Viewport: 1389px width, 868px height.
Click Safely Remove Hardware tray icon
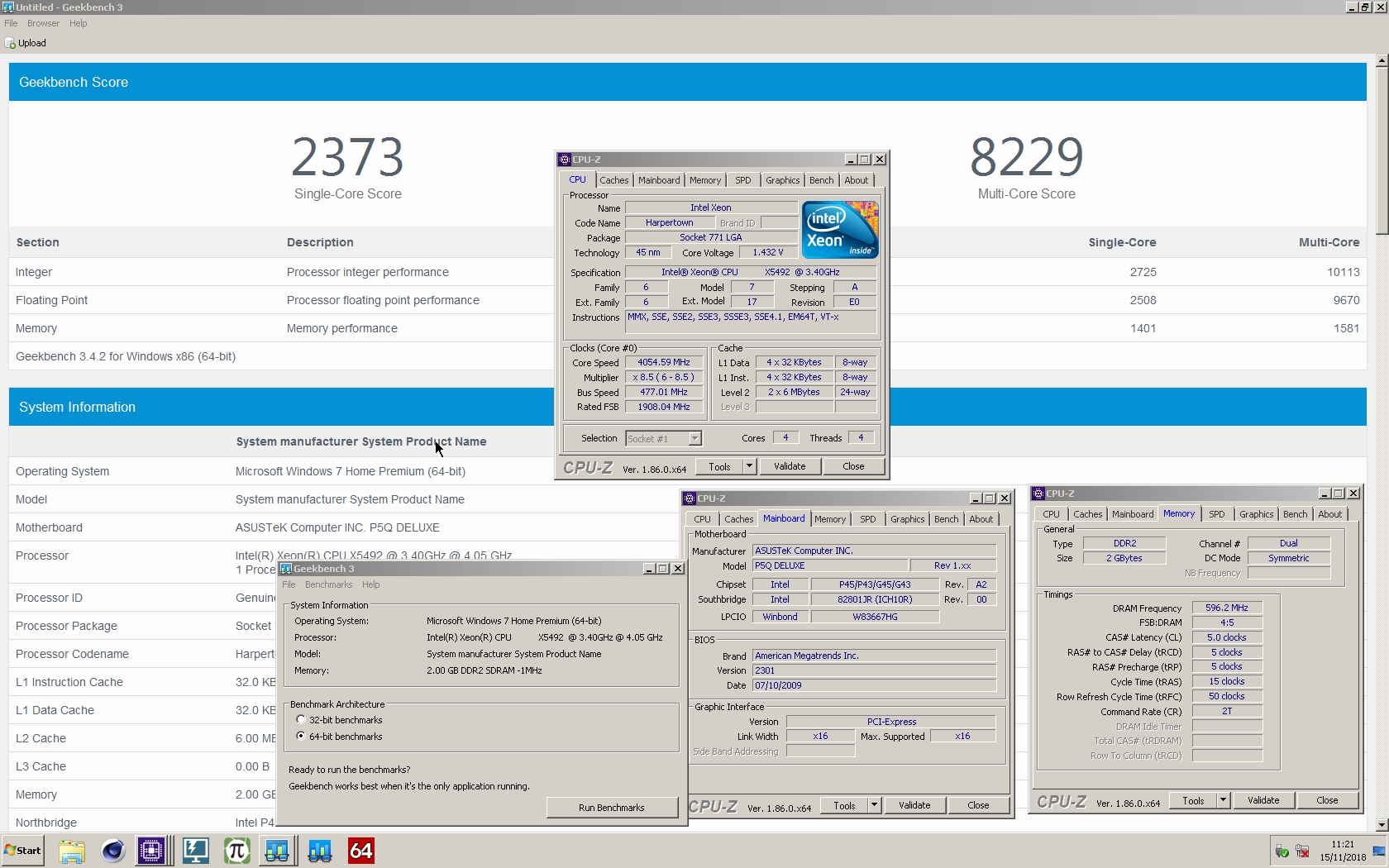1282,851
